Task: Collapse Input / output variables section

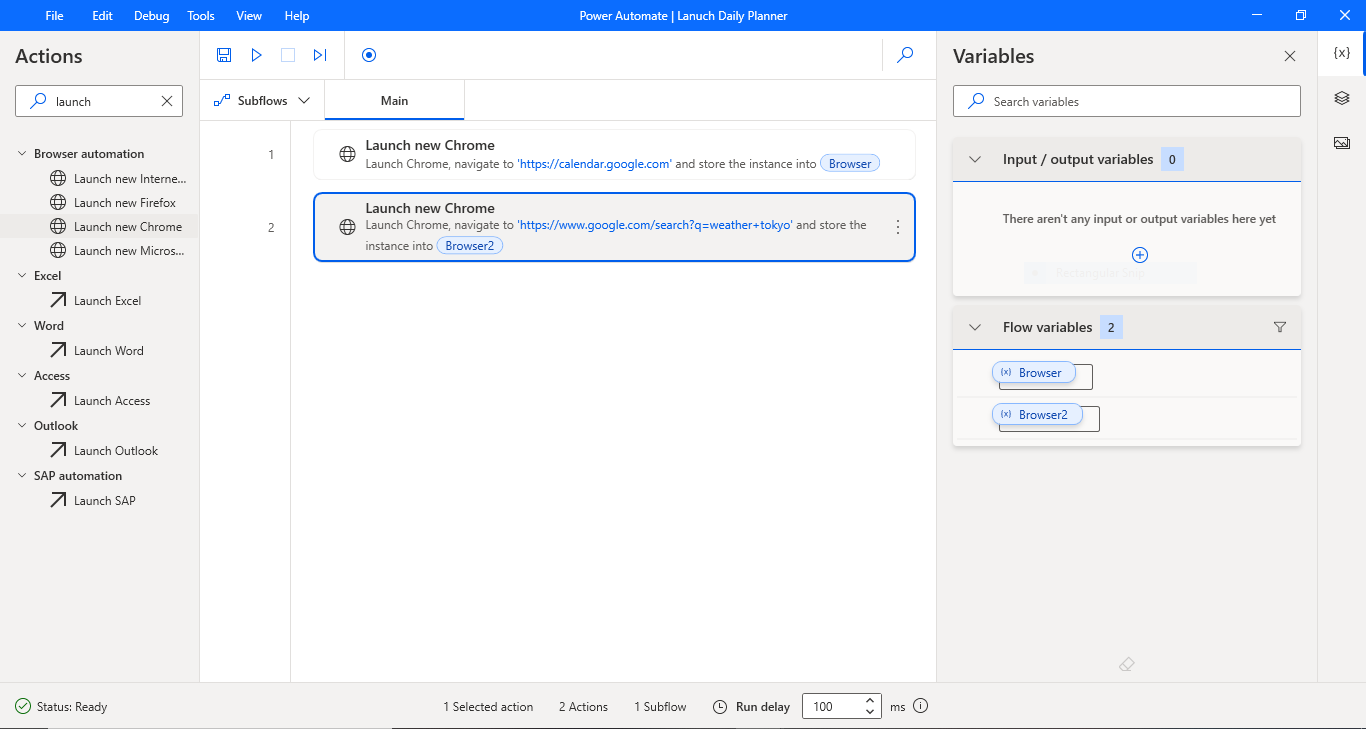Action: coord(975,159)
